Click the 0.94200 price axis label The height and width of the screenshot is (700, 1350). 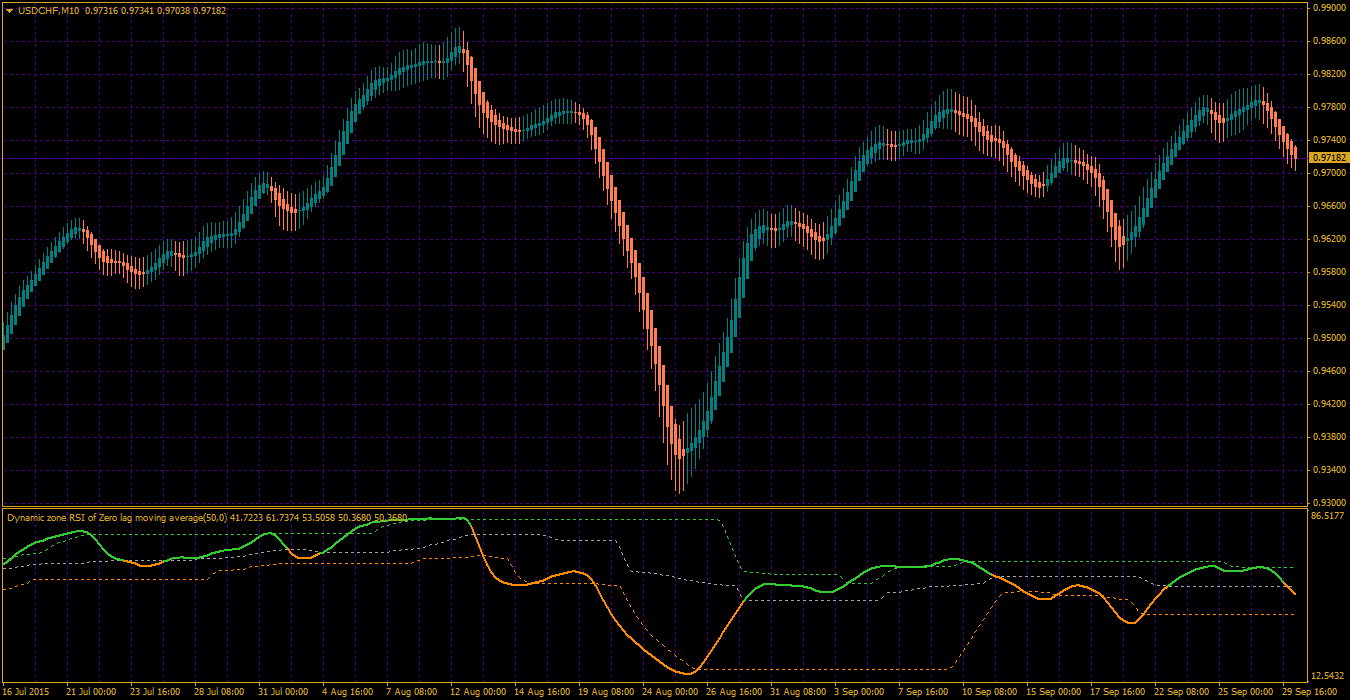[x=1328, y=404]
